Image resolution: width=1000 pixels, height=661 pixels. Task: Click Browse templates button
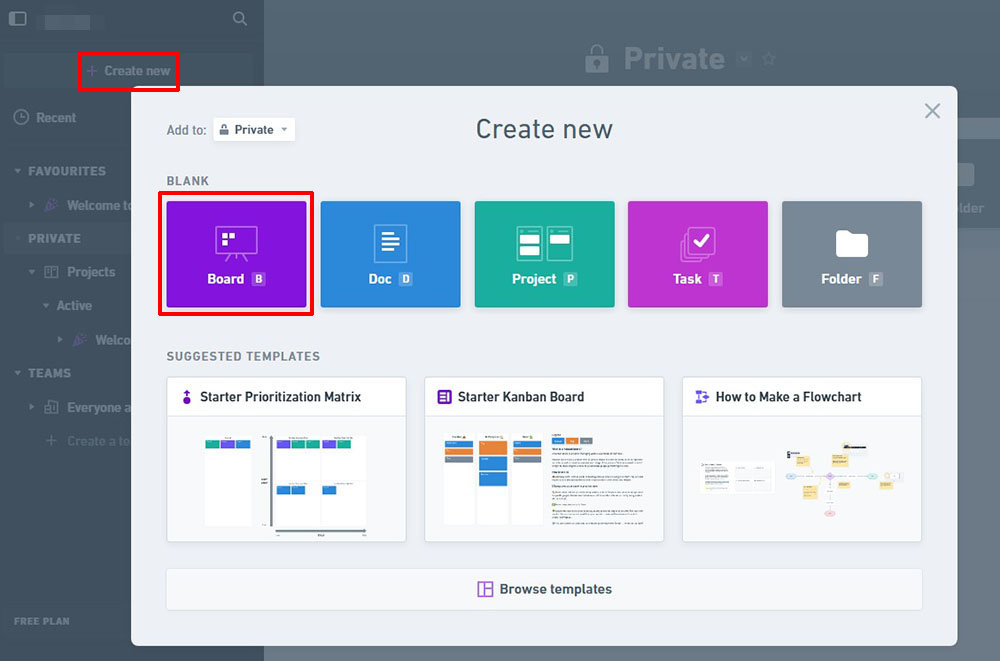coord(544,589)
